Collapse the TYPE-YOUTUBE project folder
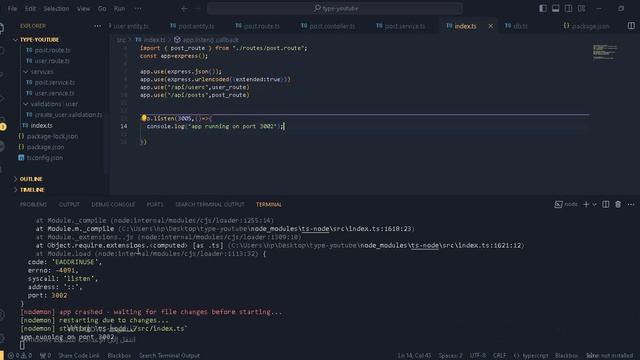640x360 pixels. (39, 40)
